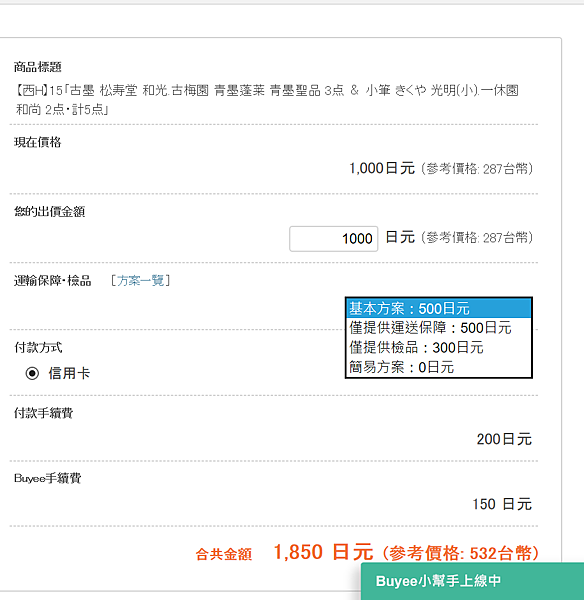Click the 信用卡 payment label text

(x=69, y=373)
